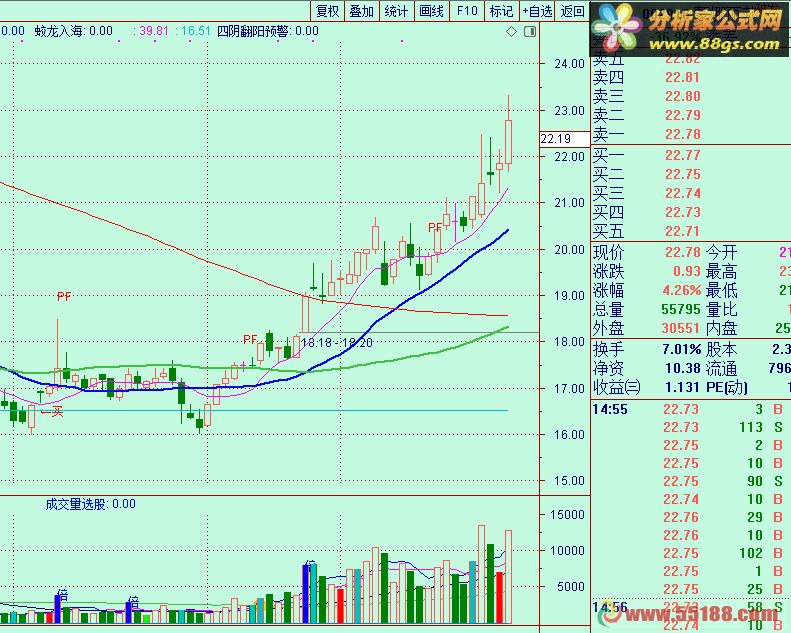
Task: Click the PF marker beside the 18.18-18.20 label
Action: 250,339
